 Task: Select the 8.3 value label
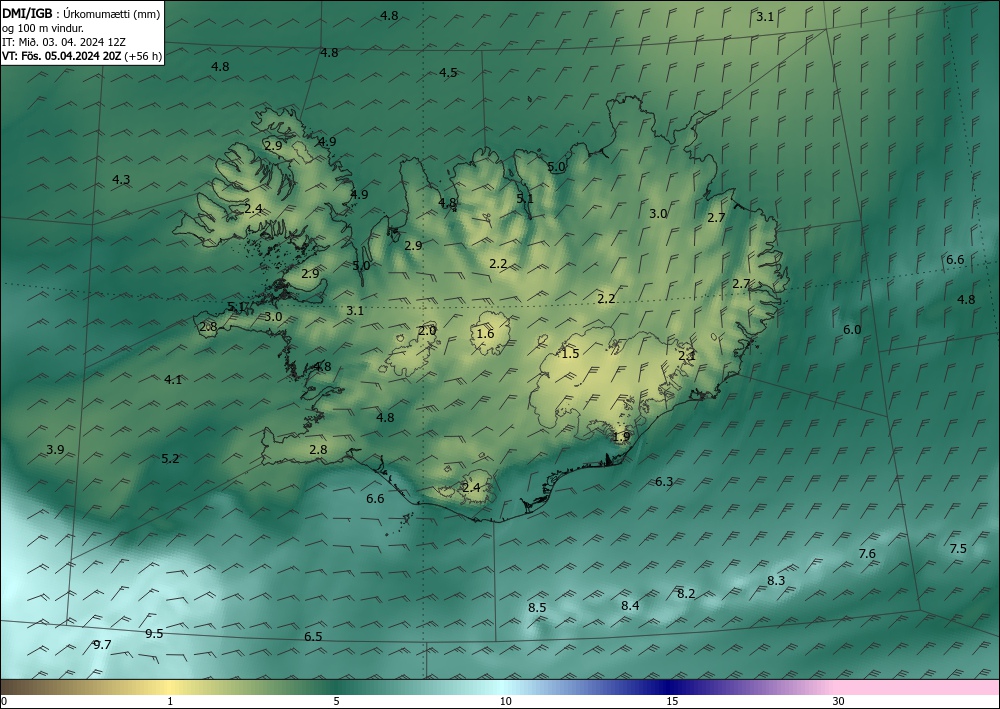(x=776, y=581)
